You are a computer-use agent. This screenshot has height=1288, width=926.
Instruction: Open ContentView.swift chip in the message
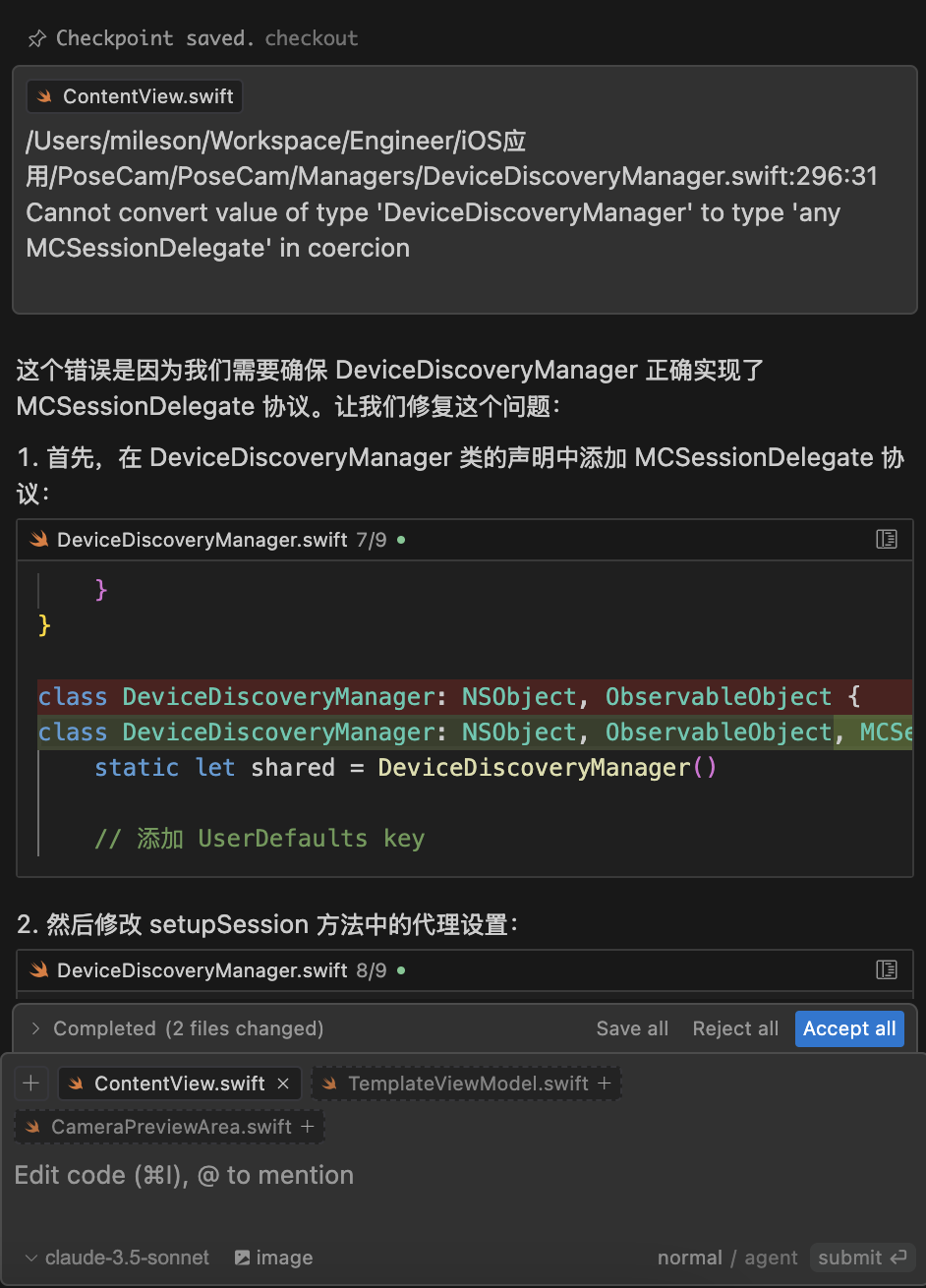[x=135, y=96]
